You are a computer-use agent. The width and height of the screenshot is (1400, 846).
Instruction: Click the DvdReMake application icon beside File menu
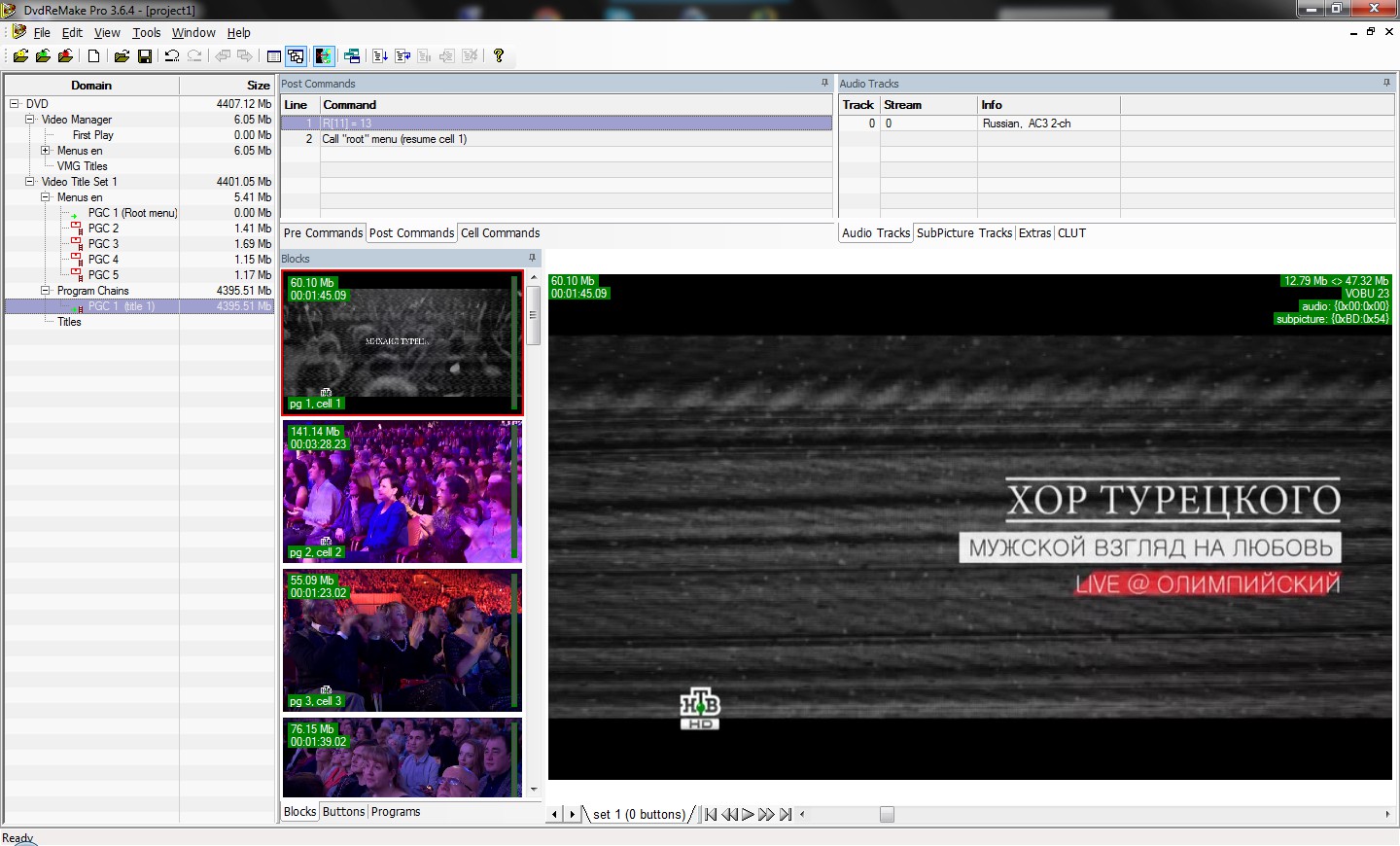(19, 32)
